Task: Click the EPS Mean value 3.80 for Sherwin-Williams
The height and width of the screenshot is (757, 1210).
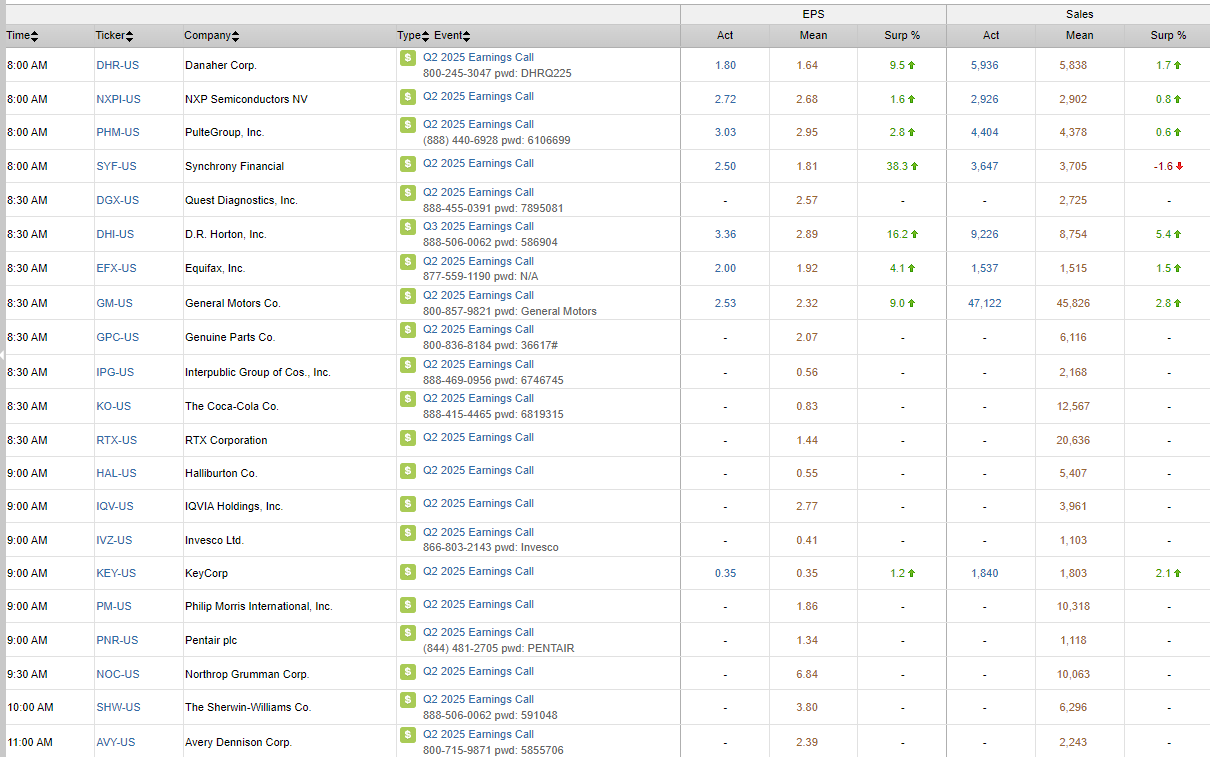Action: pos(807,707)
